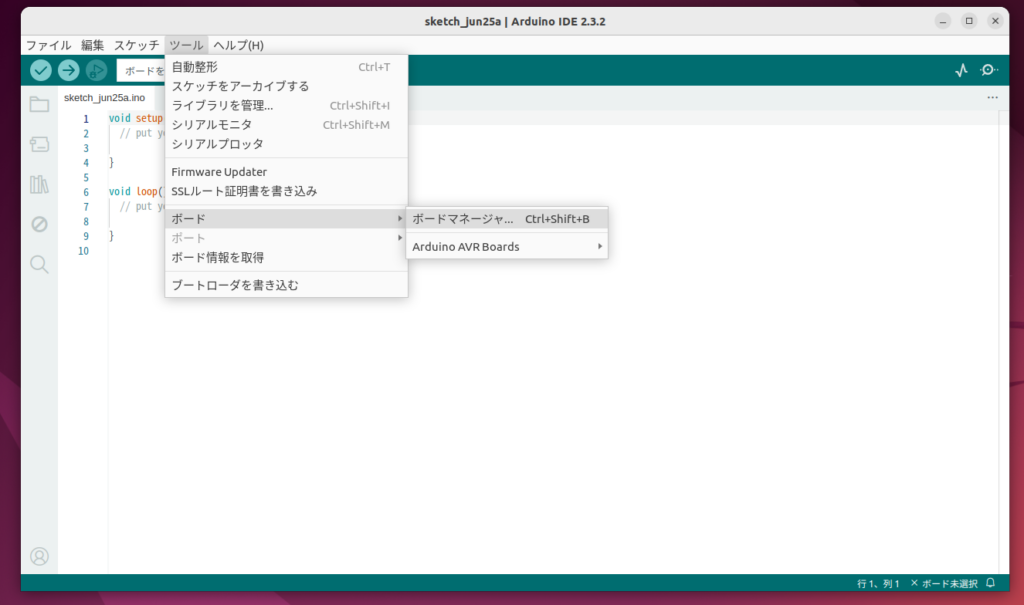Open the board selector dropdown in toolbar
This screenshot has width=1024, height=605.
point(141,70)
